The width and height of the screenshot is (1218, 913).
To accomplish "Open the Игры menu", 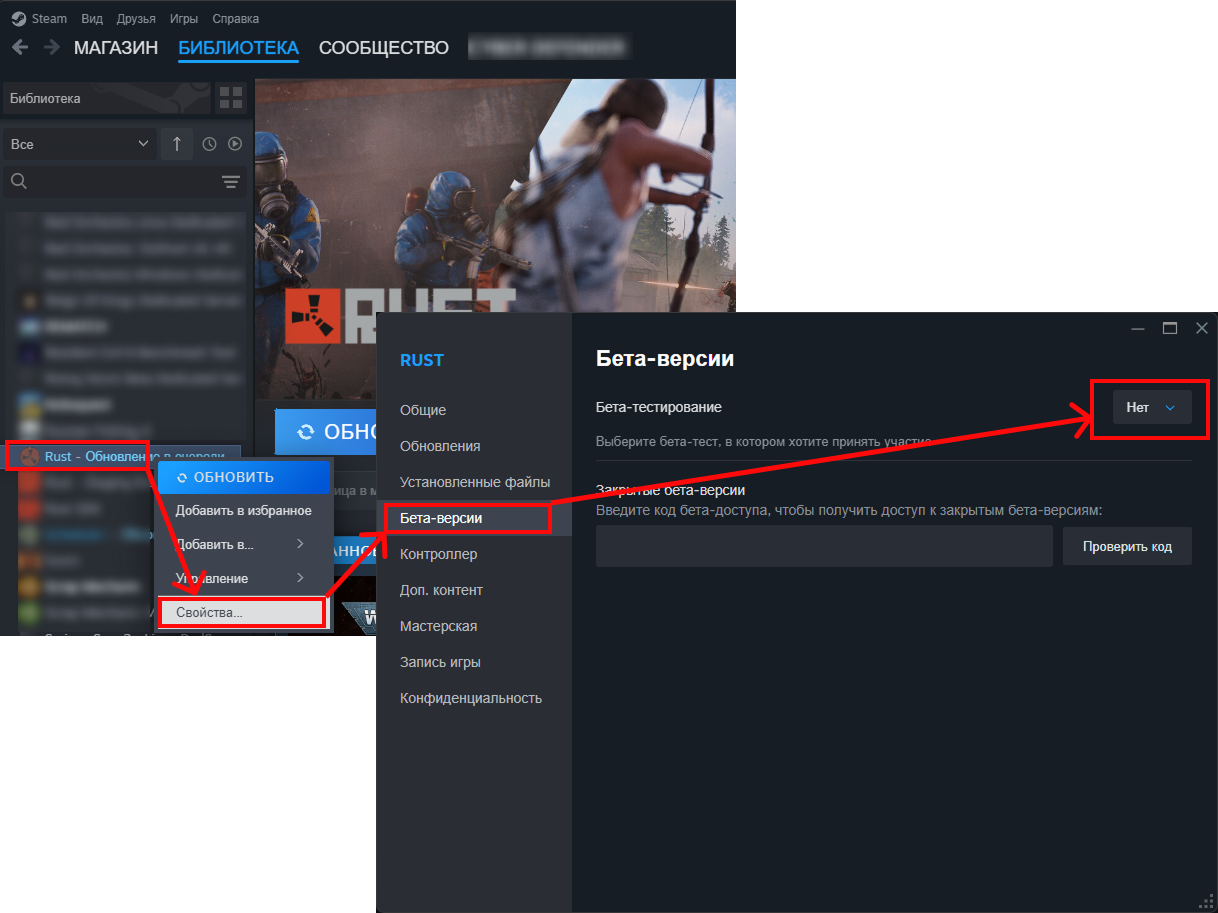I will [184, 19].
